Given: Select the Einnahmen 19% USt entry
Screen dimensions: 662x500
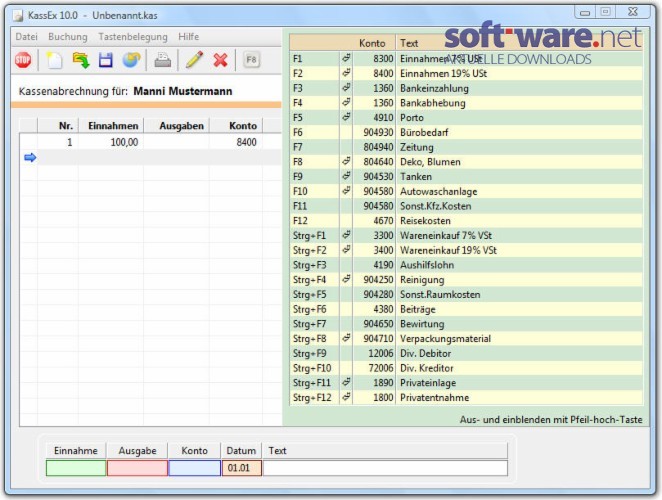Looking at the screenshot, I should [x=466, y=73].
